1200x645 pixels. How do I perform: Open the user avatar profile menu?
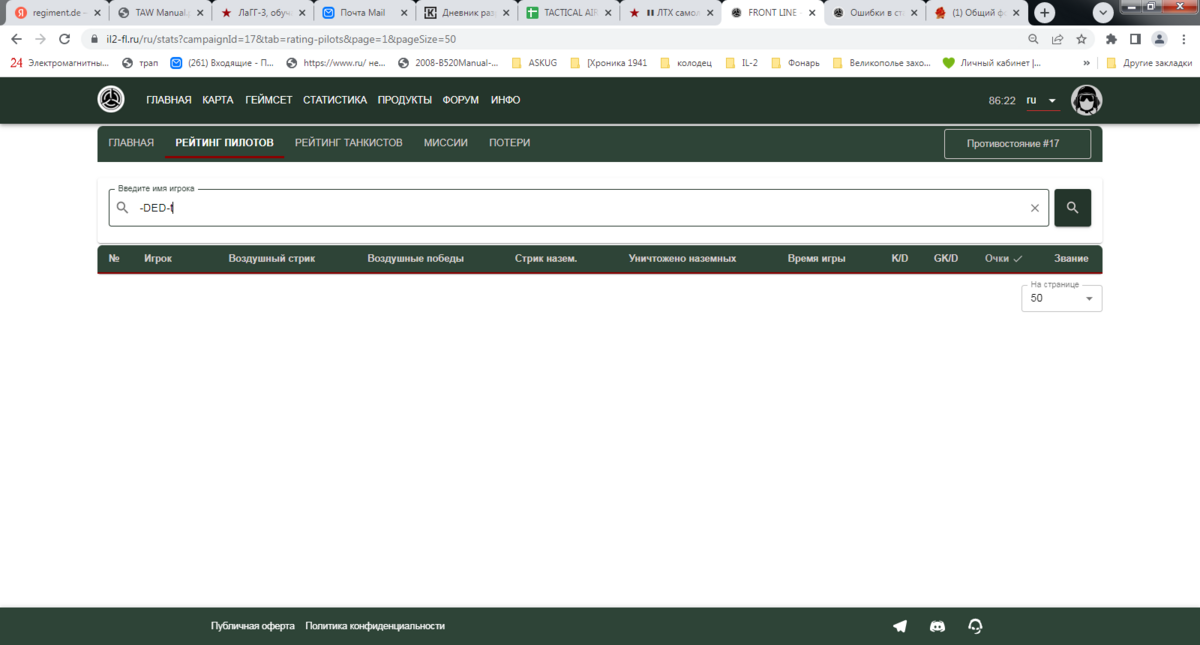1086,100
